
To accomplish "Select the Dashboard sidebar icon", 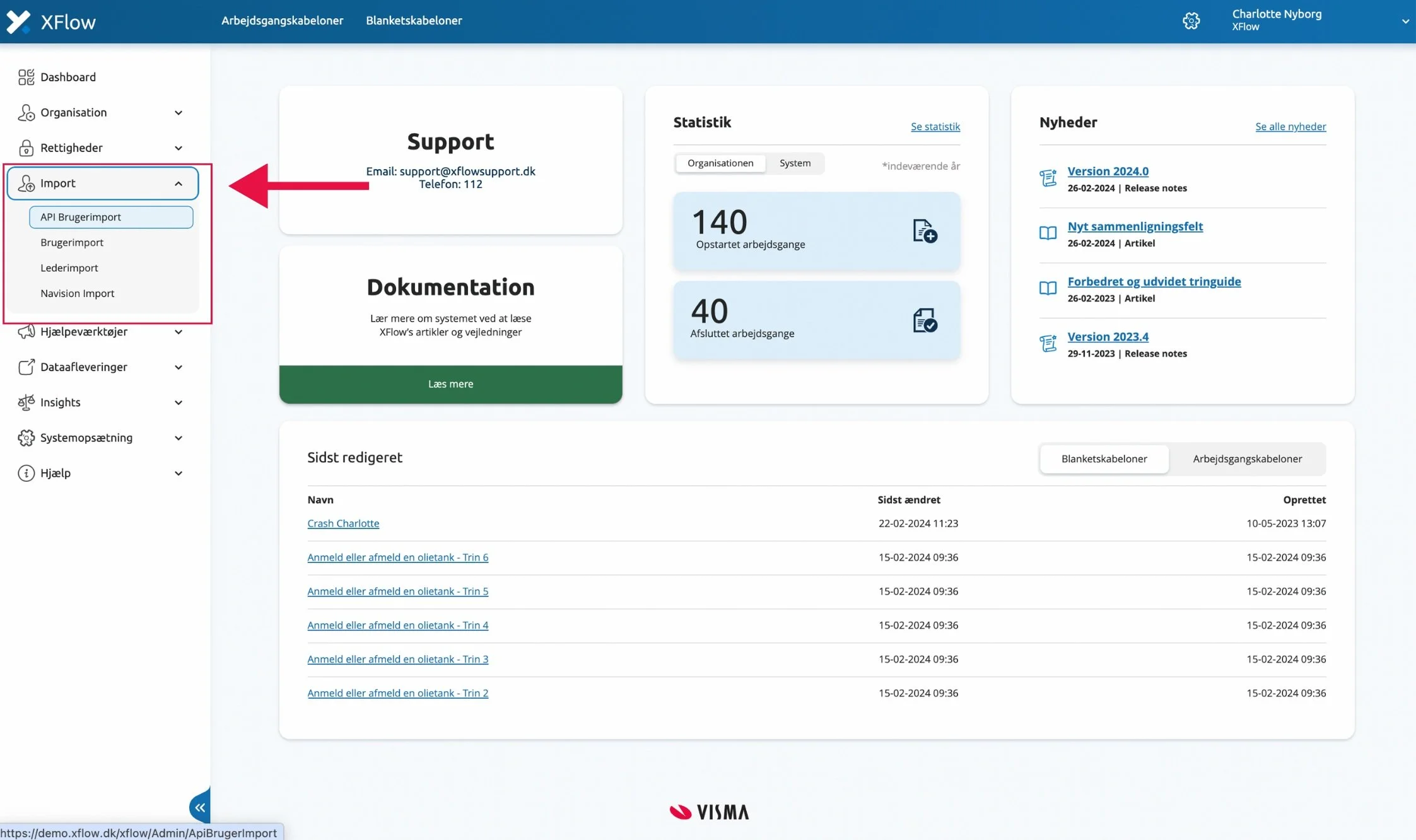I will point(26,76).
